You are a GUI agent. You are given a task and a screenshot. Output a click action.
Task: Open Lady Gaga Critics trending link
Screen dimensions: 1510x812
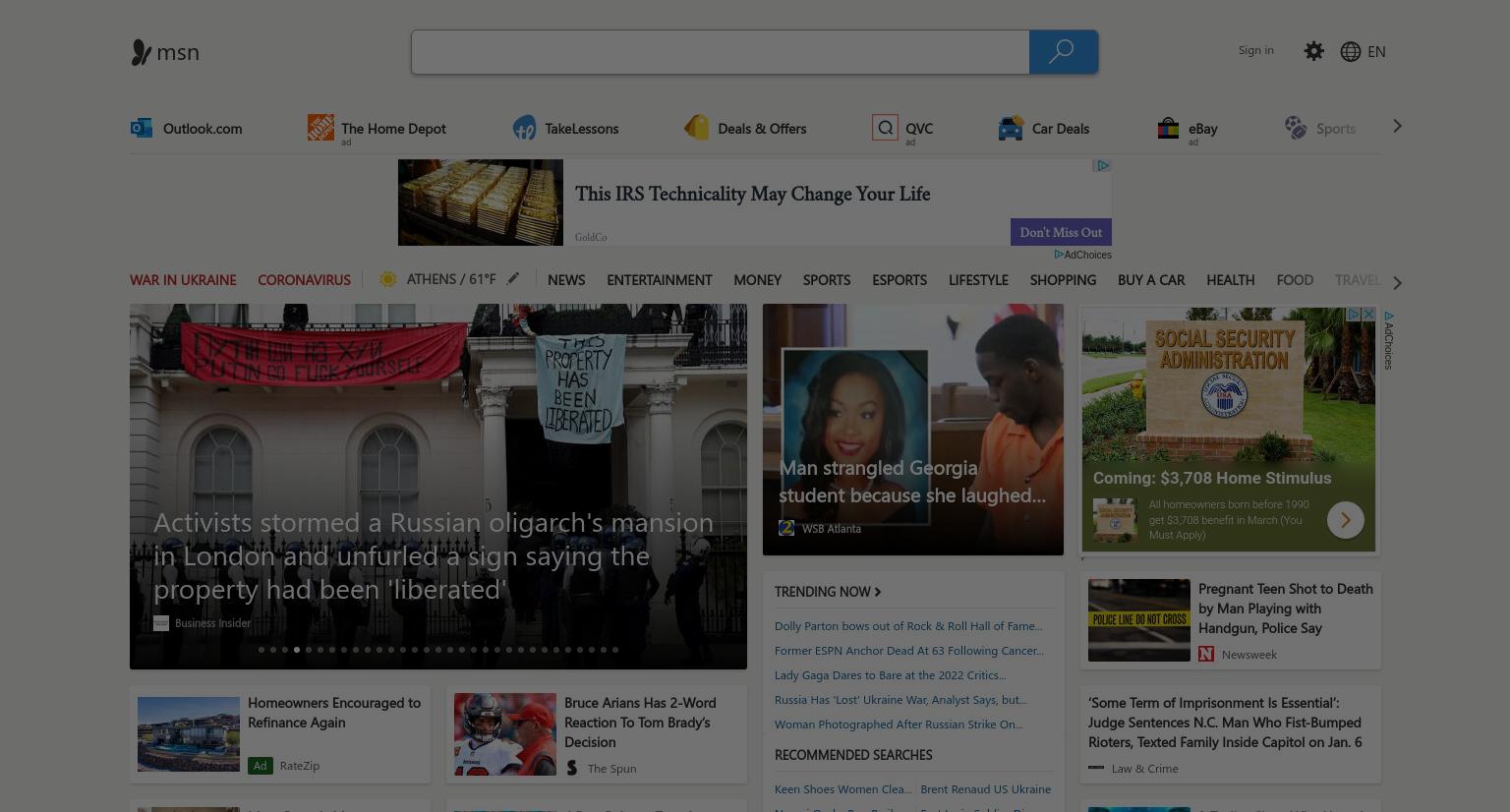pyautogui.click(x=891, y=675)
